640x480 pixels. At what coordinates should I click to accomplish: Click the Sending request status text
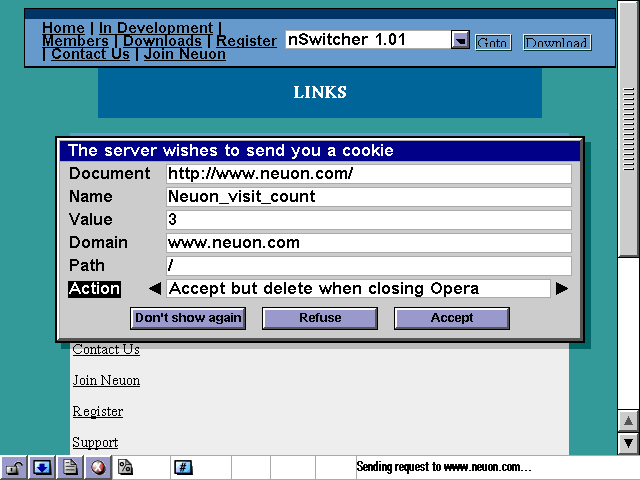point(443,467)
